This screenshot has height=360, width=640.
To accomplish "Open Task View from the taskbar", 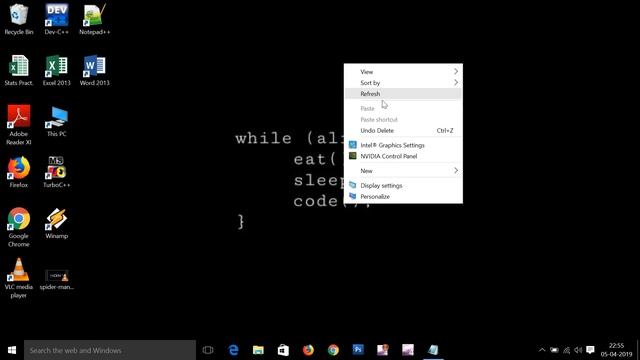I will click(x=208, y=350).
